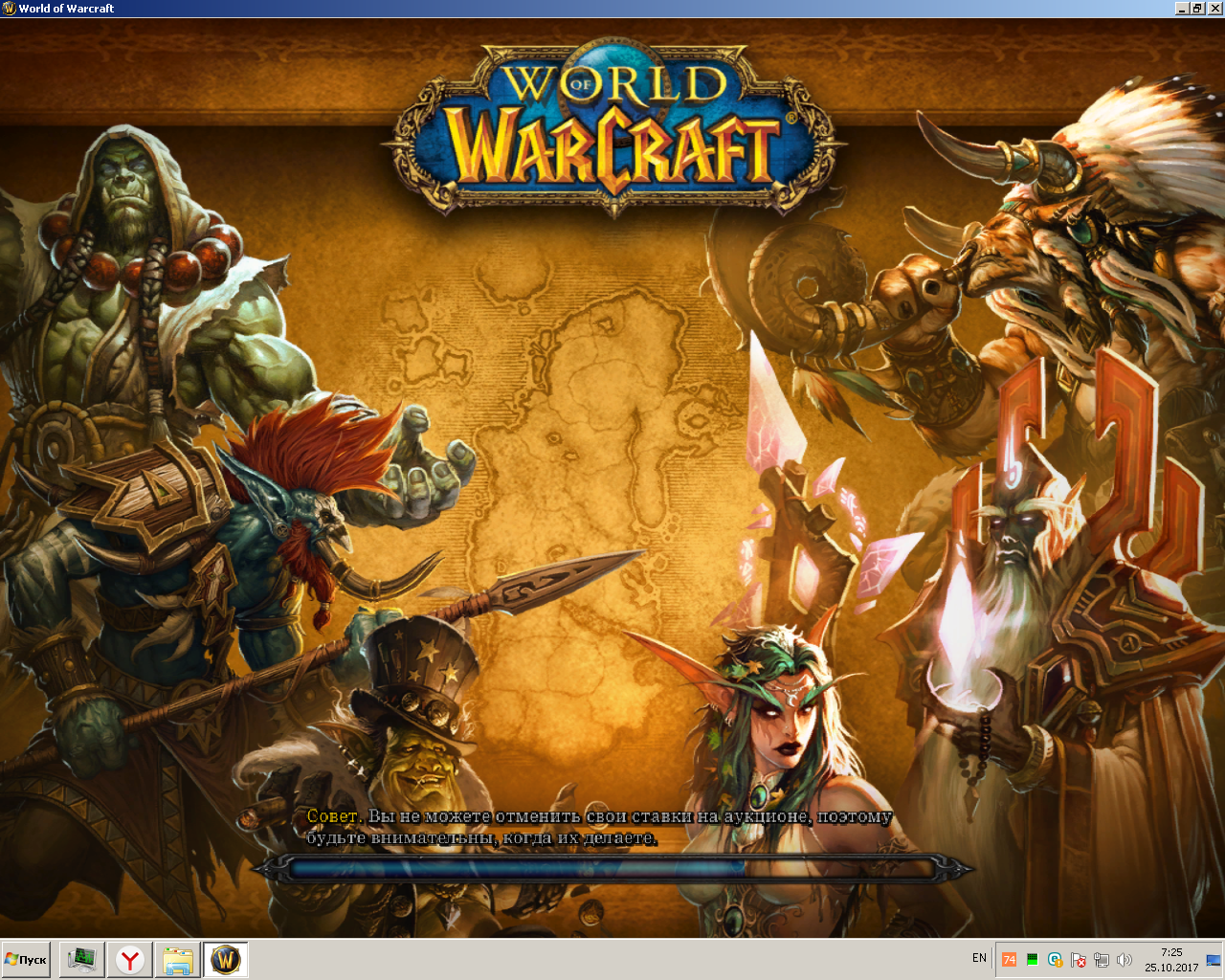The height and width of the screenshot is (980, 1225).
Task: Launch Yandex Browser from the taskbar
Action: click(129, 959)
